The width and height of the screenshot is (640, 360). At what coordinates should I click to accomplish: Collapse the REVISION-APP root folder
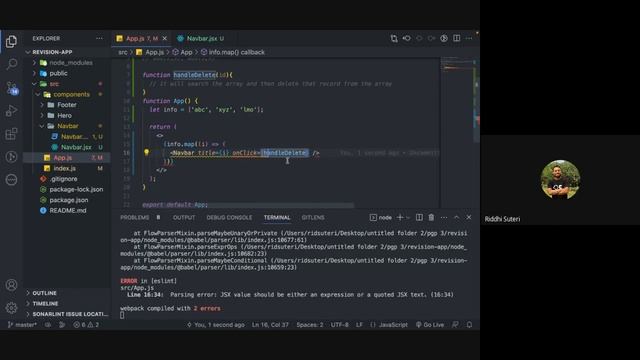coord(66,52)
